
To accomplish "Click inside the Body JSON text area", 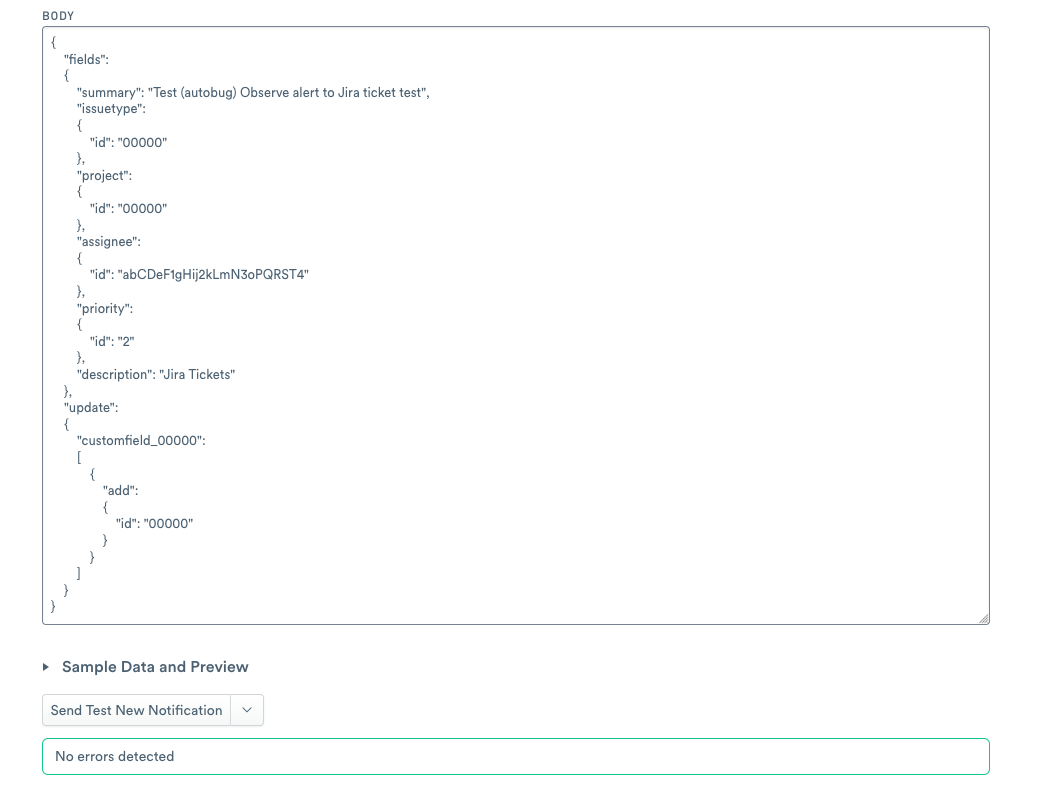I will 516,325.
